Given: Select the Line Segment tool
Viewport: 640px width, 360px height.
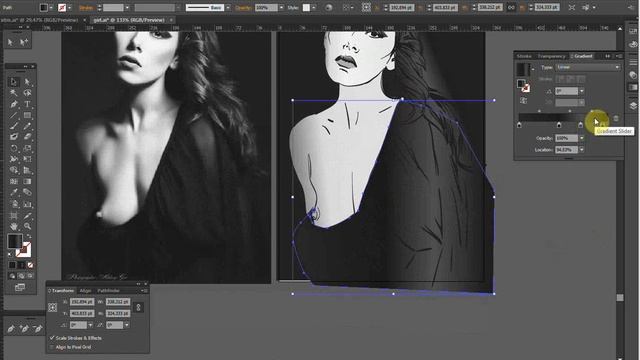Looking at the screenshot, I should coord(13,116).
